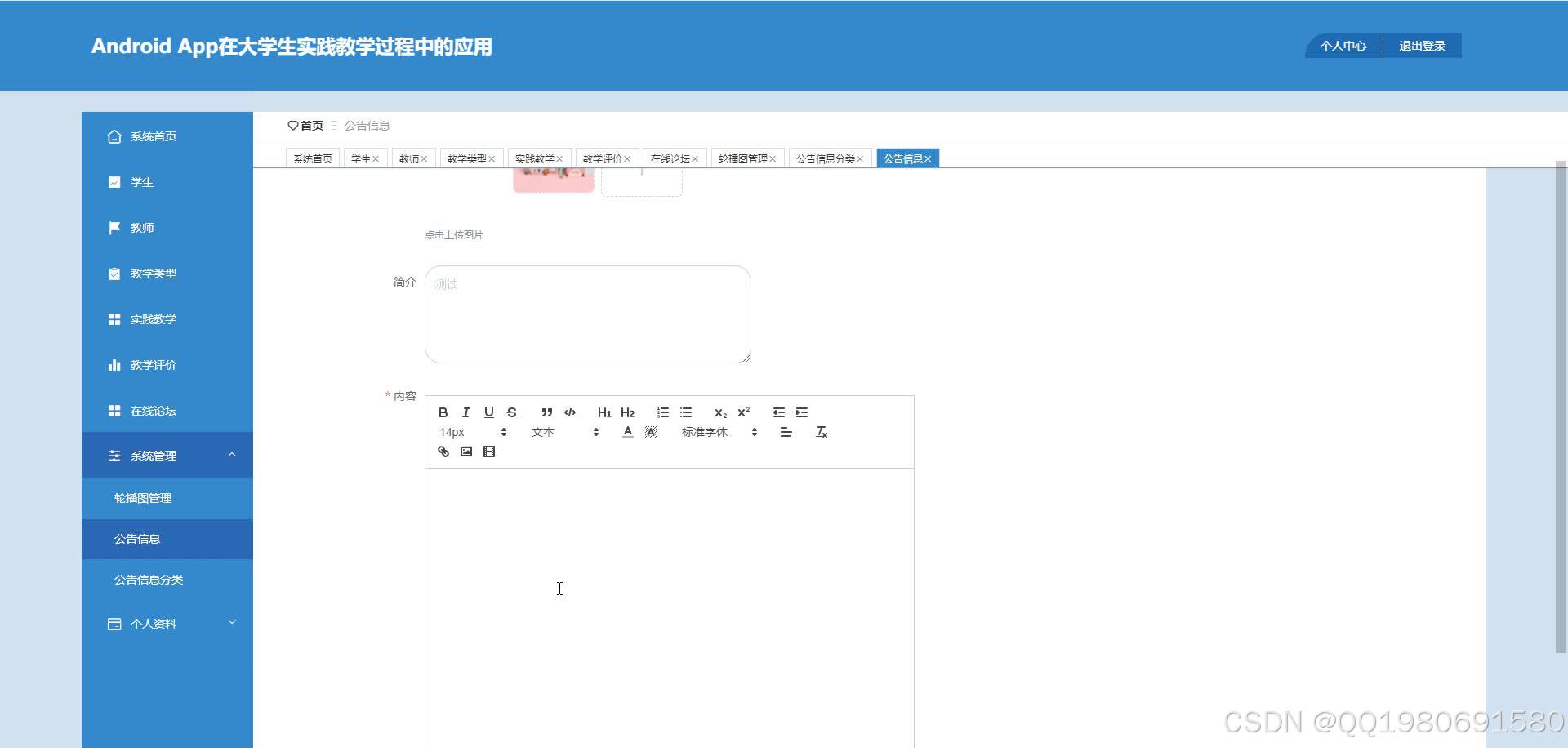Toggle ordered list formatting

pos(662,412)
